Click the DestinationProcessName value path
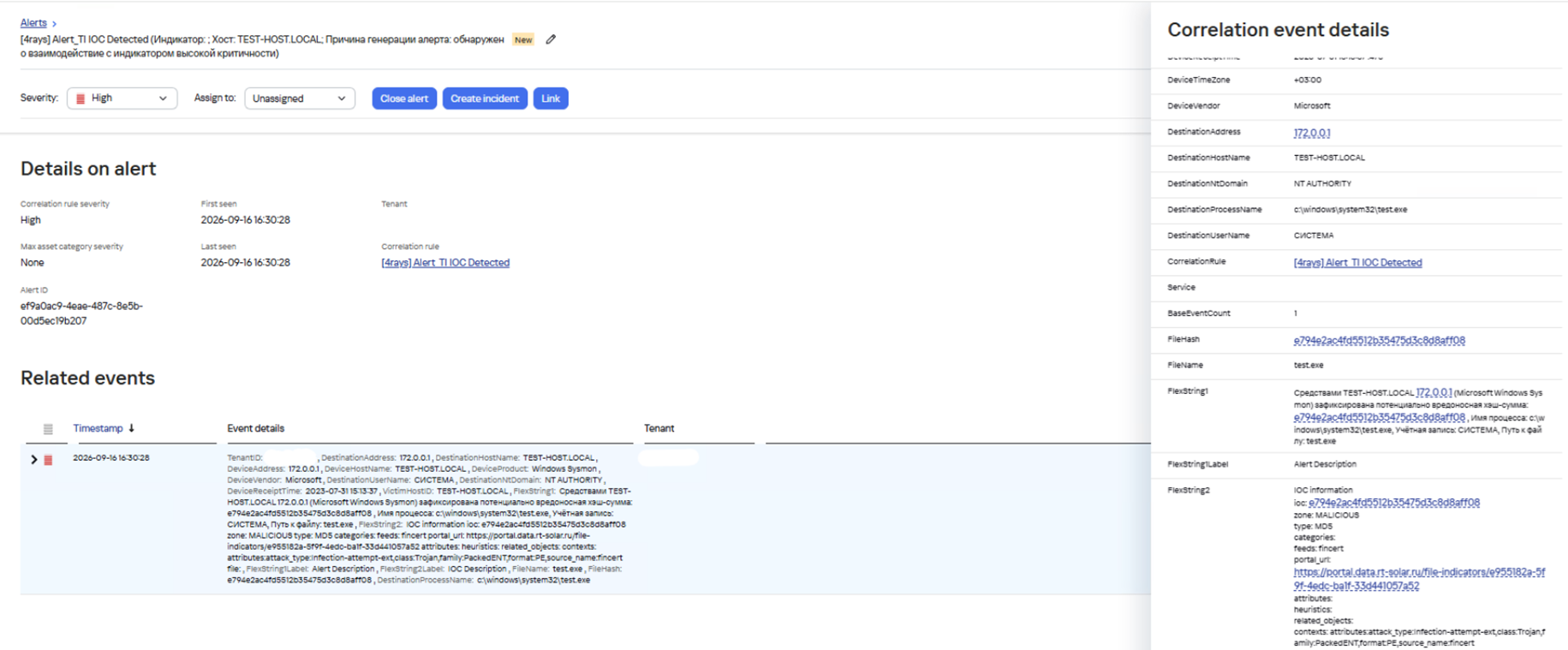The image size is (1568, 650). 1350,210
